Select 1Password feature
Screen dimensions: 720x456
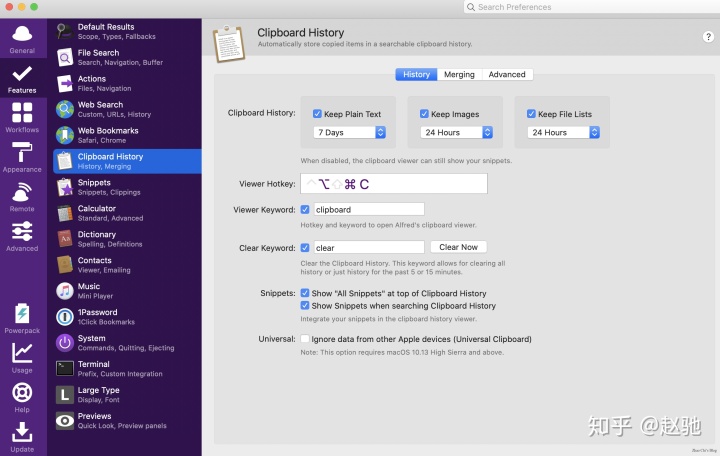point(127,317)
